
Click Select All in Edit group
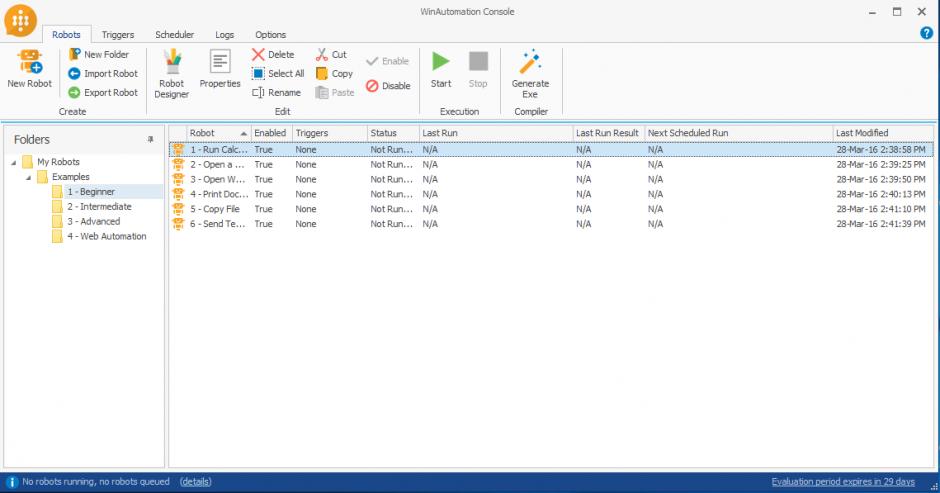point(278,73)
